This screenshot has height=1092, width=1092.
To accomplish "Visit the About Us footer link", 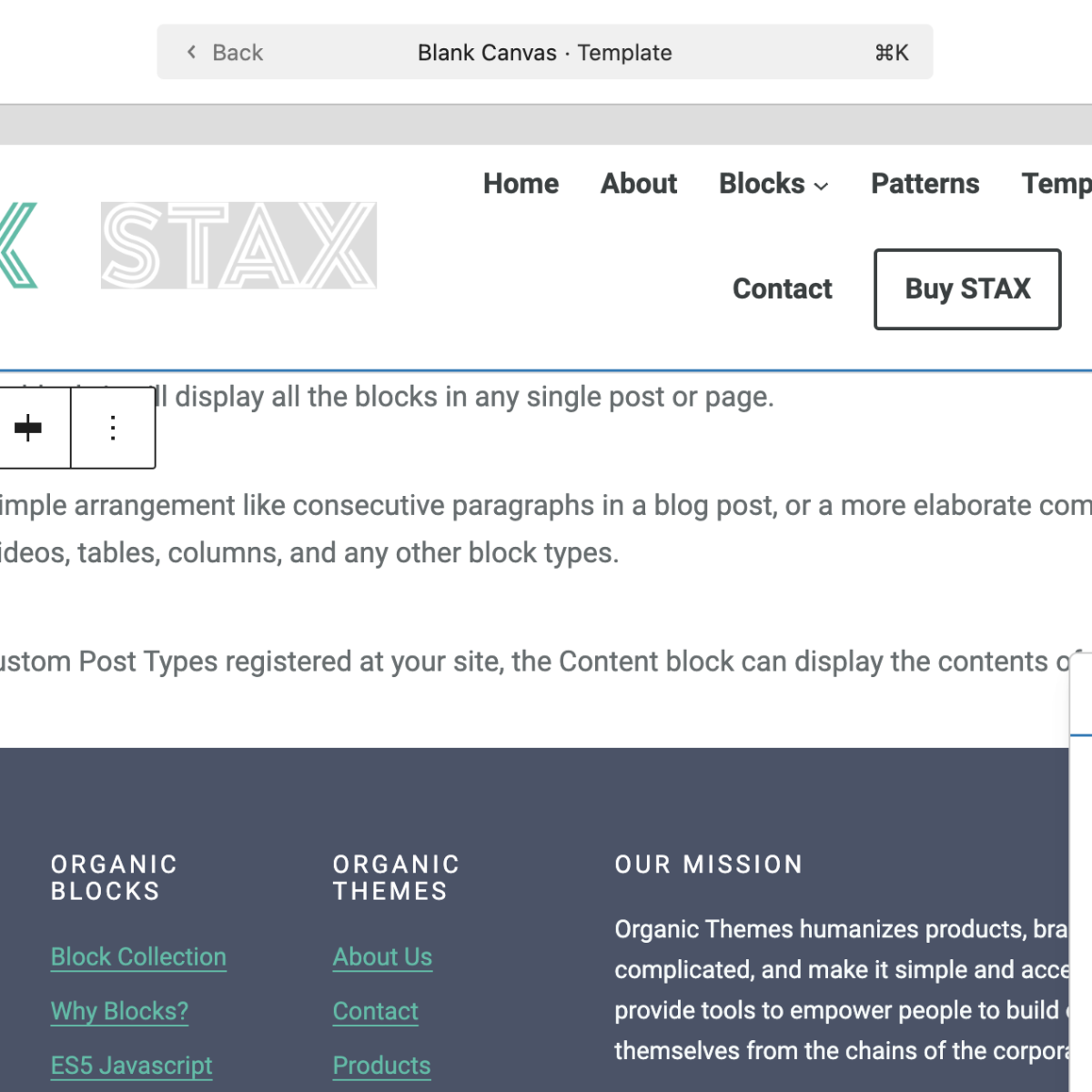I will 382,957.
